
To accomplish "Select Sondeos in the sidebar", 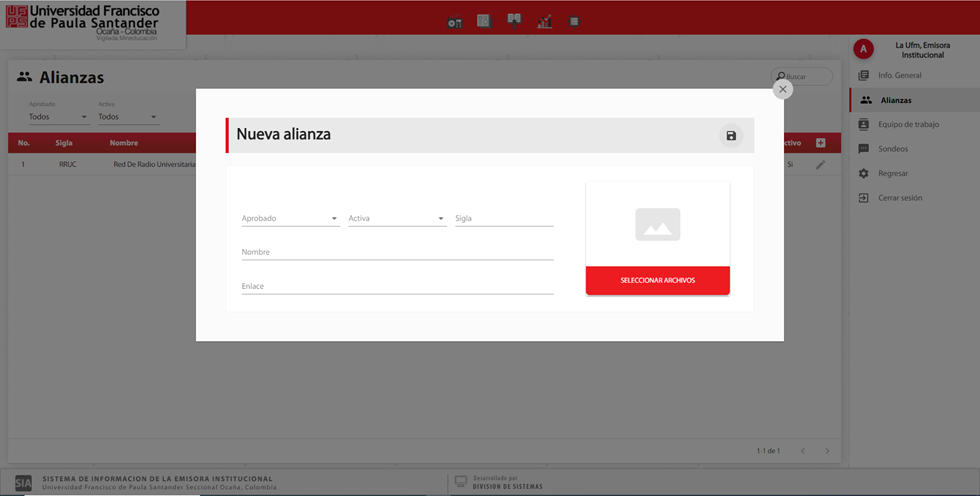I will (893, 149).
